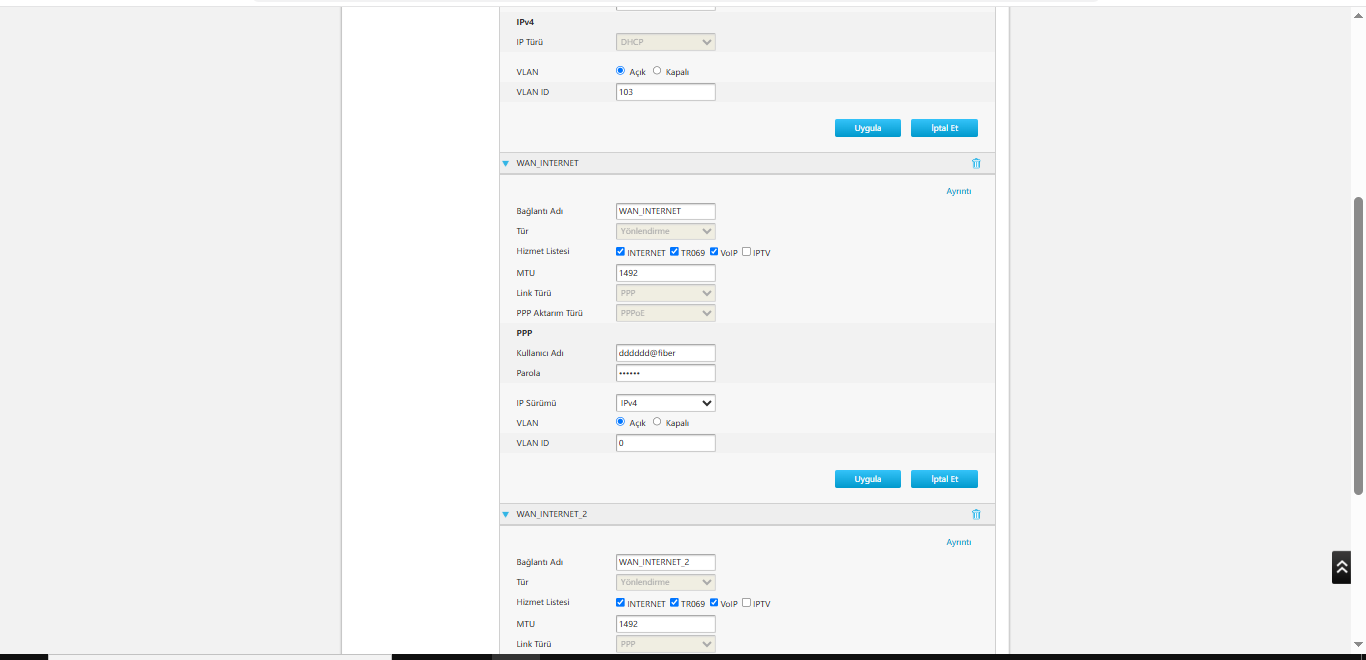
Task: Collapse the WAN_INTERNET_2 section
Action: point(506,514)
